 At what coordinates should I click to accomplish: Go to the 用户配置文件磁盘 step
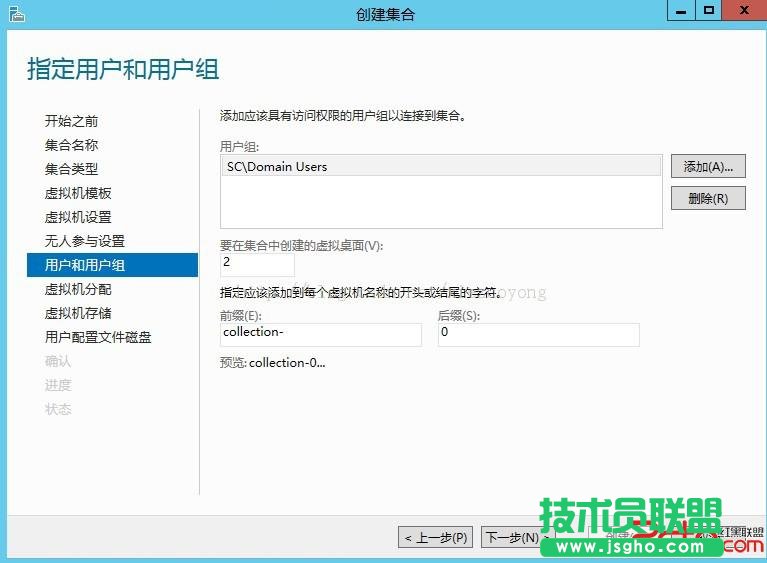[x=98, y=337]
